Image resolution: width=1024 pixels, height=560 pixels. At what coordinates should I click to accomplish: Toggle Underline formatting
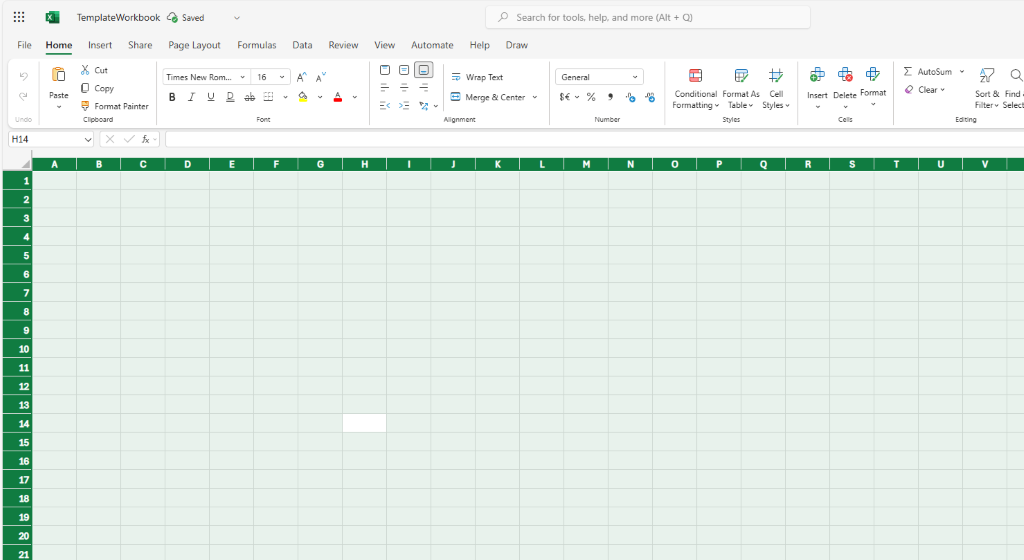211,97
